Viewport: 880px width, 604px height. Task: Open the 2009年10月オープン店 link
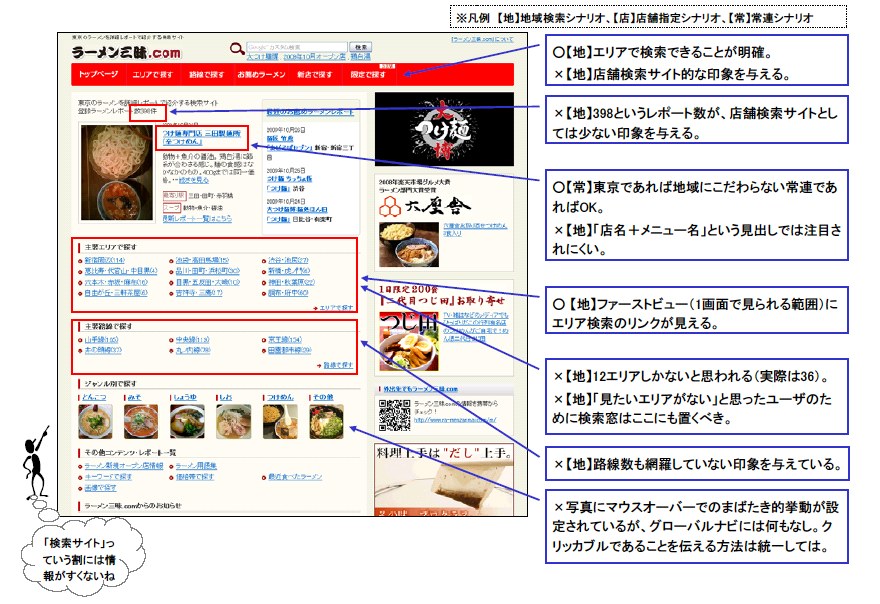point(314,57)
